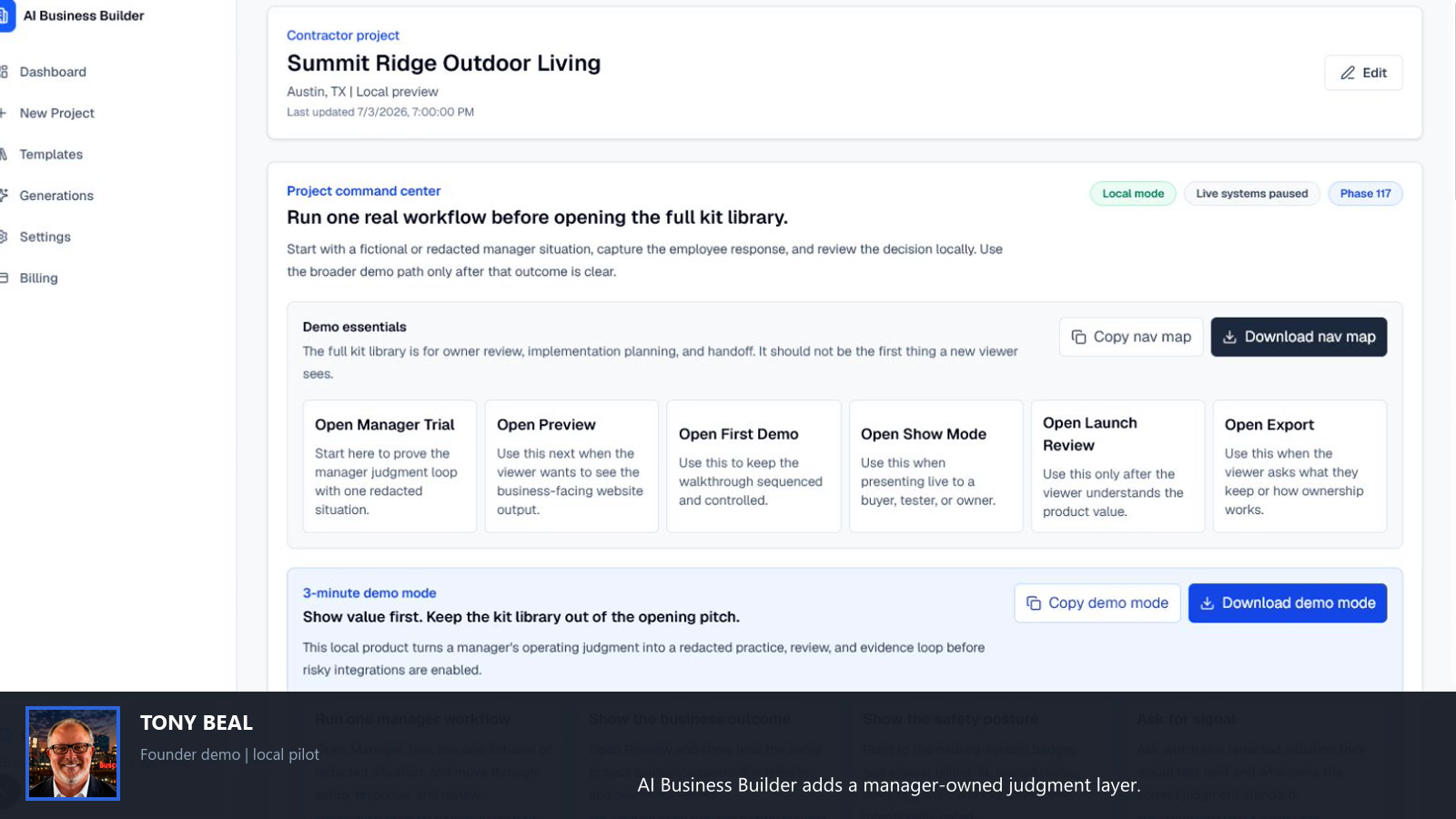Open Billing in the sidebar

click(x=38, y=278)
